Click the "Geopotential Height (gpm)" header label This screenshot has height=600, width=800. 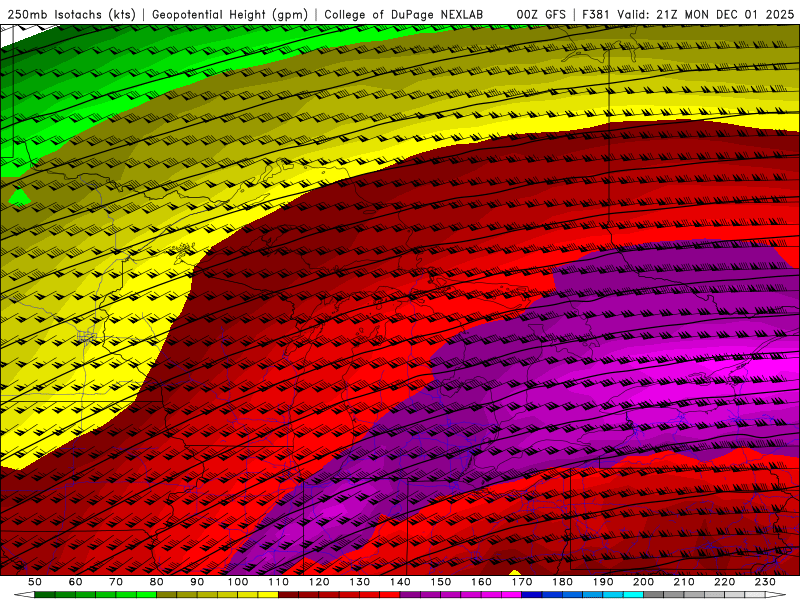pyautogui.click(x=230, y=15)
